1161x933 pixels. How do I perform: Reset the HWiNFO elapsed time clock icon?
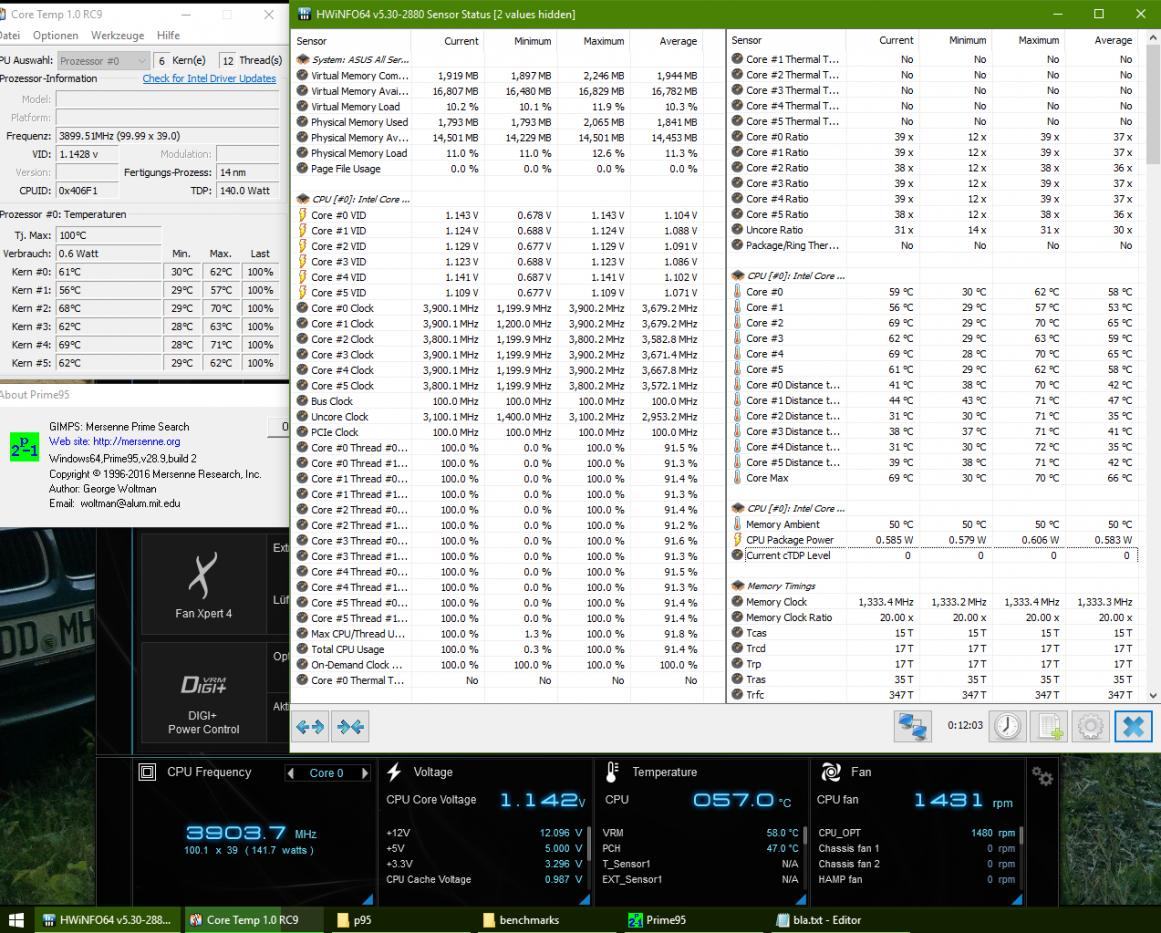click(x=1007, y=726)
